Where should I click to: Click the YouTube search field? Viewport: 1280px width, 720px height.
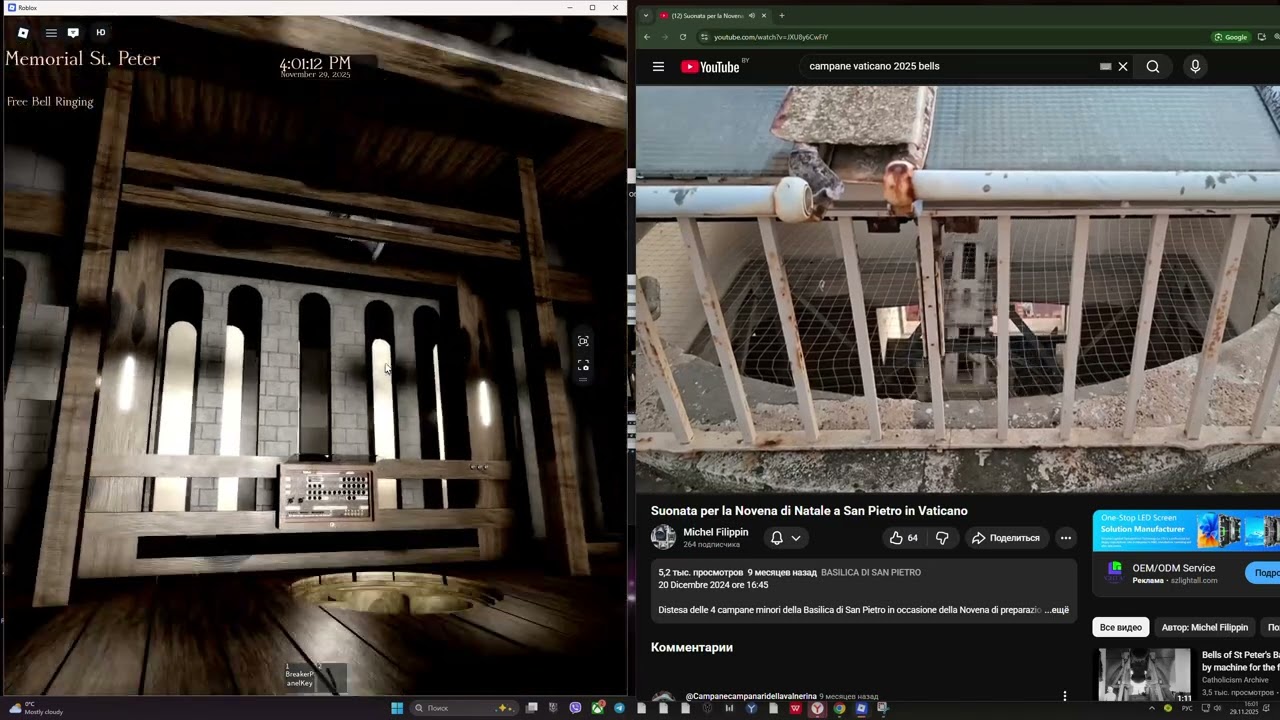950,66
